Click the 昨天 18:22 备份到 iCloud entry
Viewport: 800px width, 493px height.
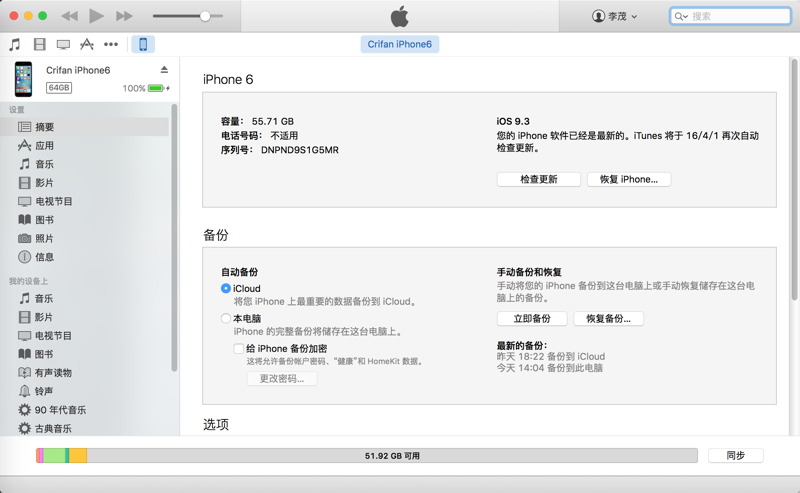click(x=551, y=356)
